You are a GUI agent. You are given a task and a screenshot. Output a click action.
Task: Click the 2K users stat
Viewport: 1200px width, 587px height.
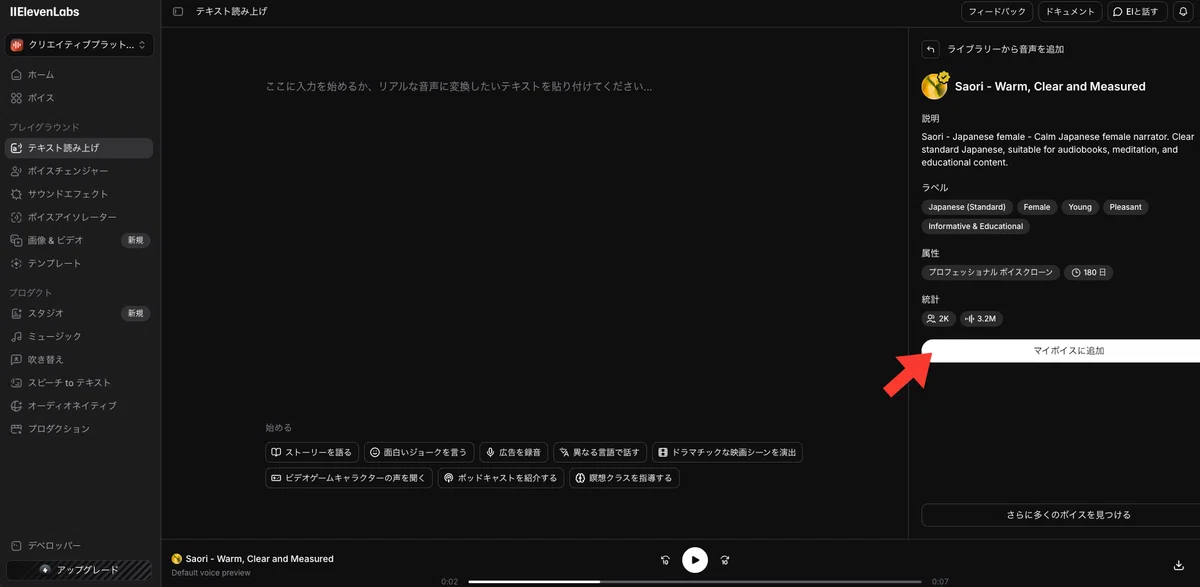point(938,319)
